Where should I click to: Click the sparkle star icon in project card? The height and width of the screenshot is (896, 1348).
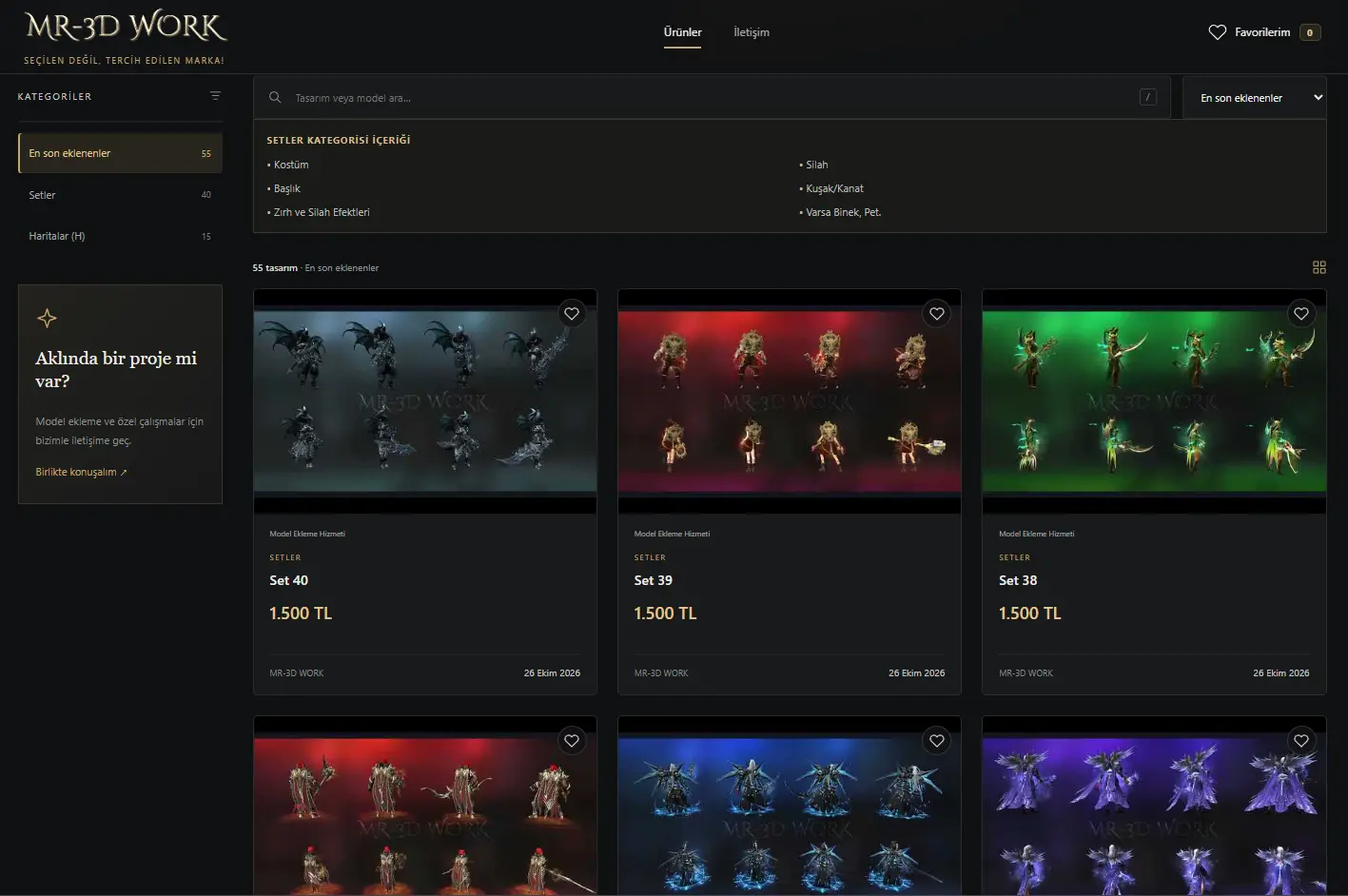(47, 319)
